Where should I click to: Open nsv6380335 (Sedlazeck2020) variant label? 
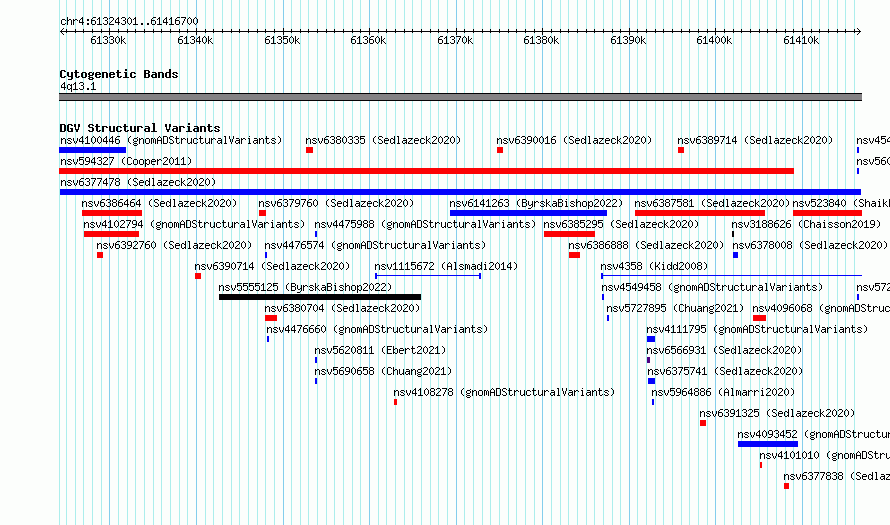click(383, 140)
